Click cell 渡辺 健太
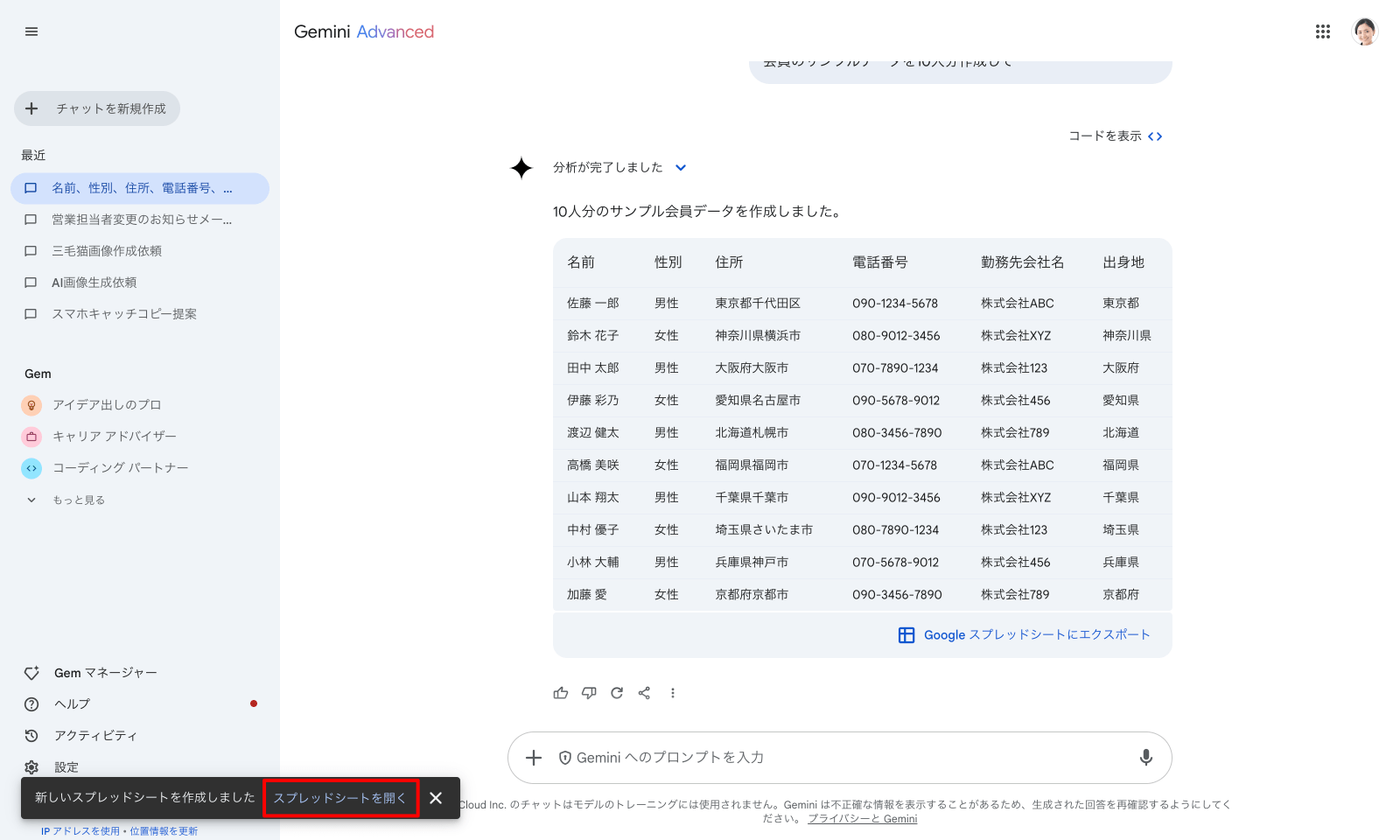The height and width of the screenshot is (840, 1400). pos(593,433)
